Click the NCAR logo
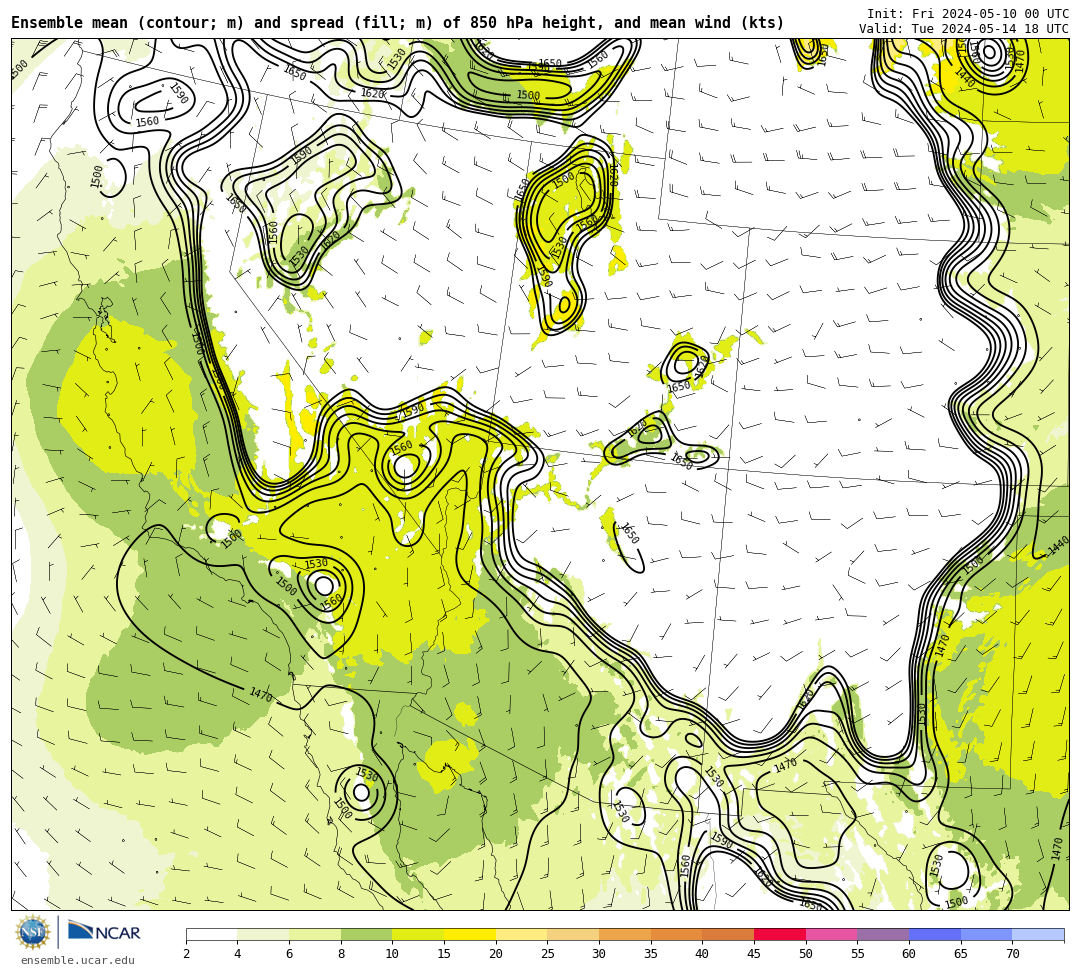Screen dimensions: 1080x973 (x=104, y=932)
